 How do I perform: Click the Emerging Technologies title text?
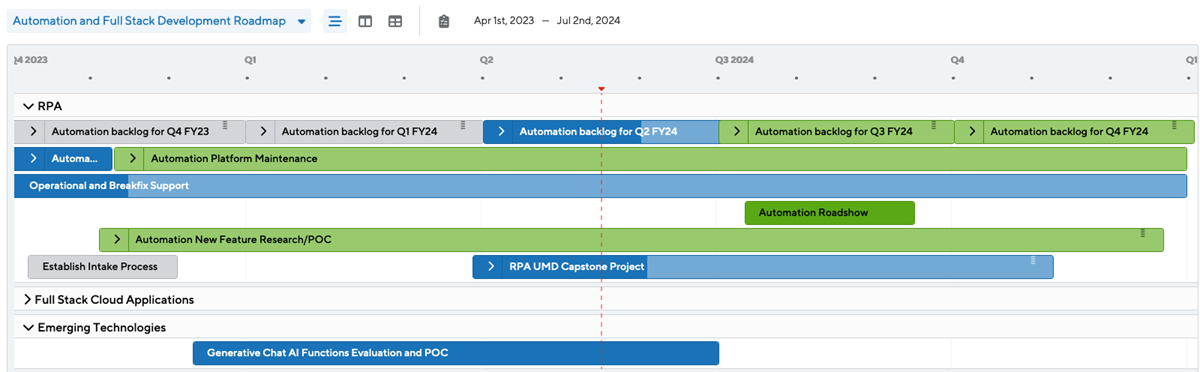(102, 327)
